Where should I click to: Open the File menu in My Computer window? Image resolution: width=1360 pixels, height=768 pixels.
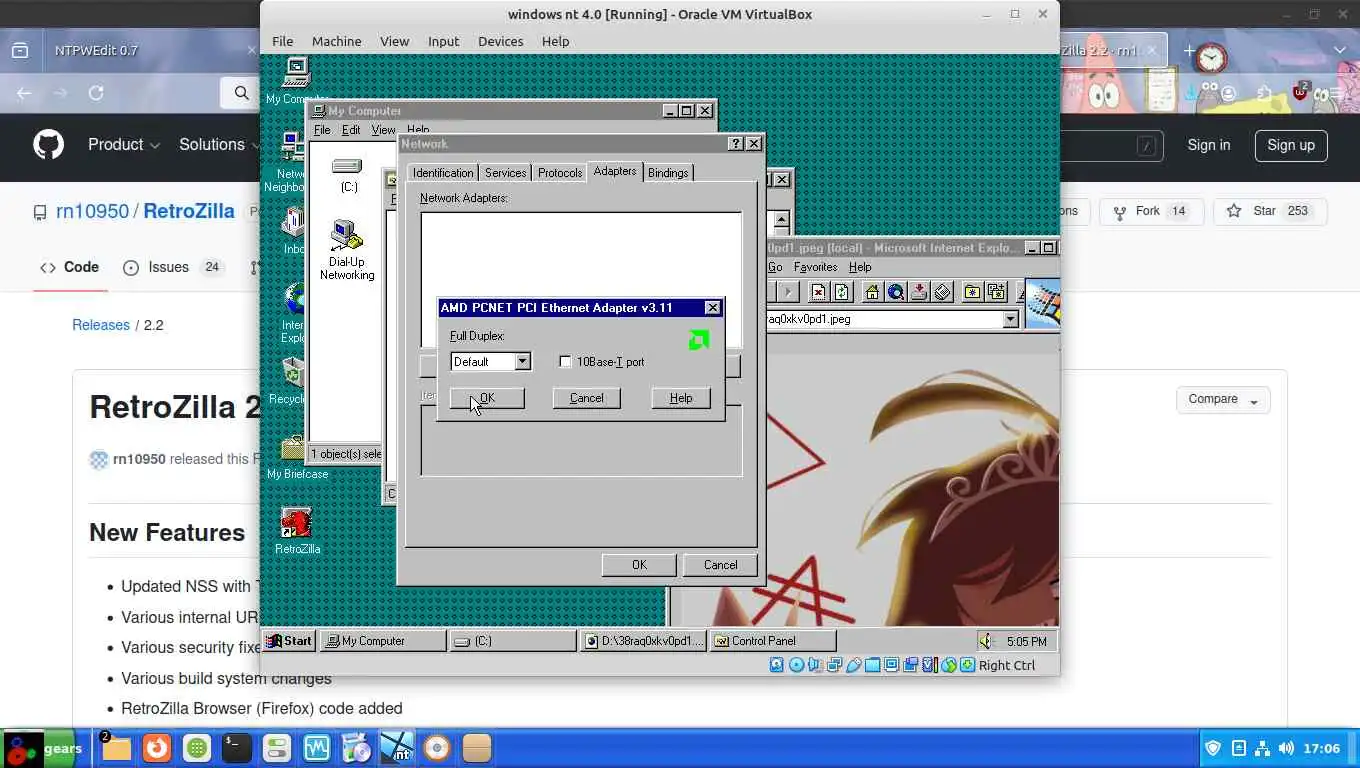pos(322,130)
